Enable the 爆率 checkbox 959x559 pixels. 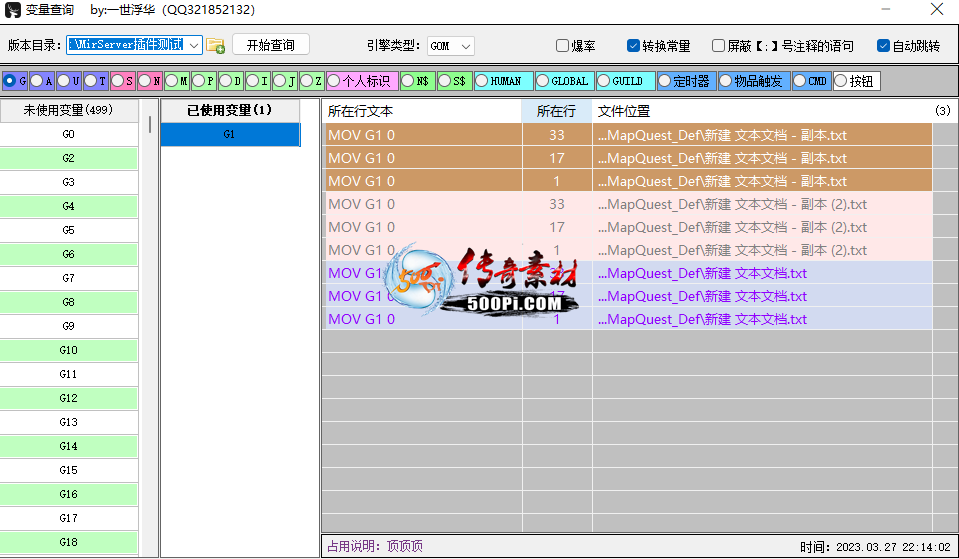click(x=562, y=45)
